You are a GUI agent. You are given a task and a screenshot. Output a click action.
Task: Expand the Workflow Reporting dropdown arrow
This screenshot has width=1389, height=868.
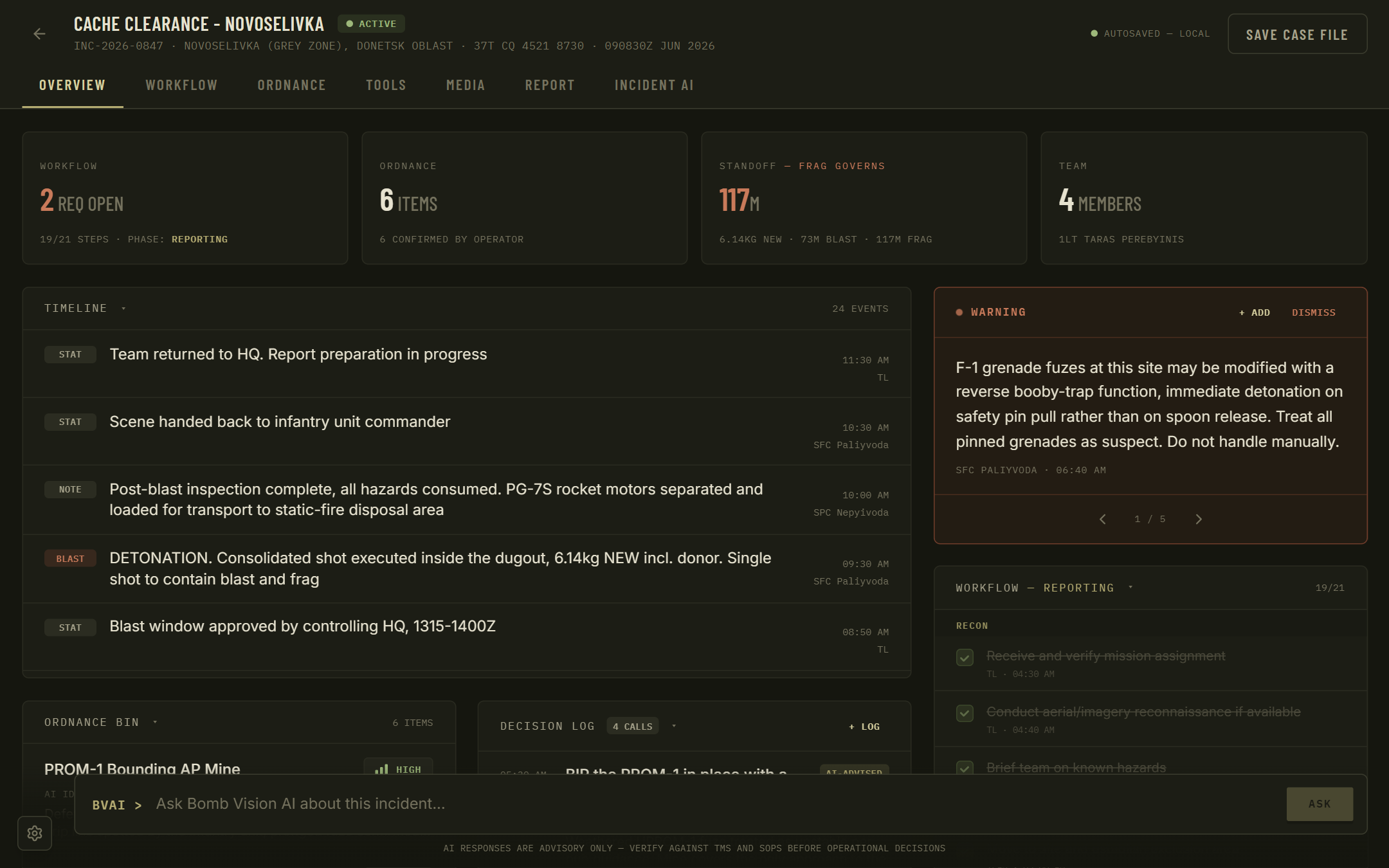click(1130, 588)
